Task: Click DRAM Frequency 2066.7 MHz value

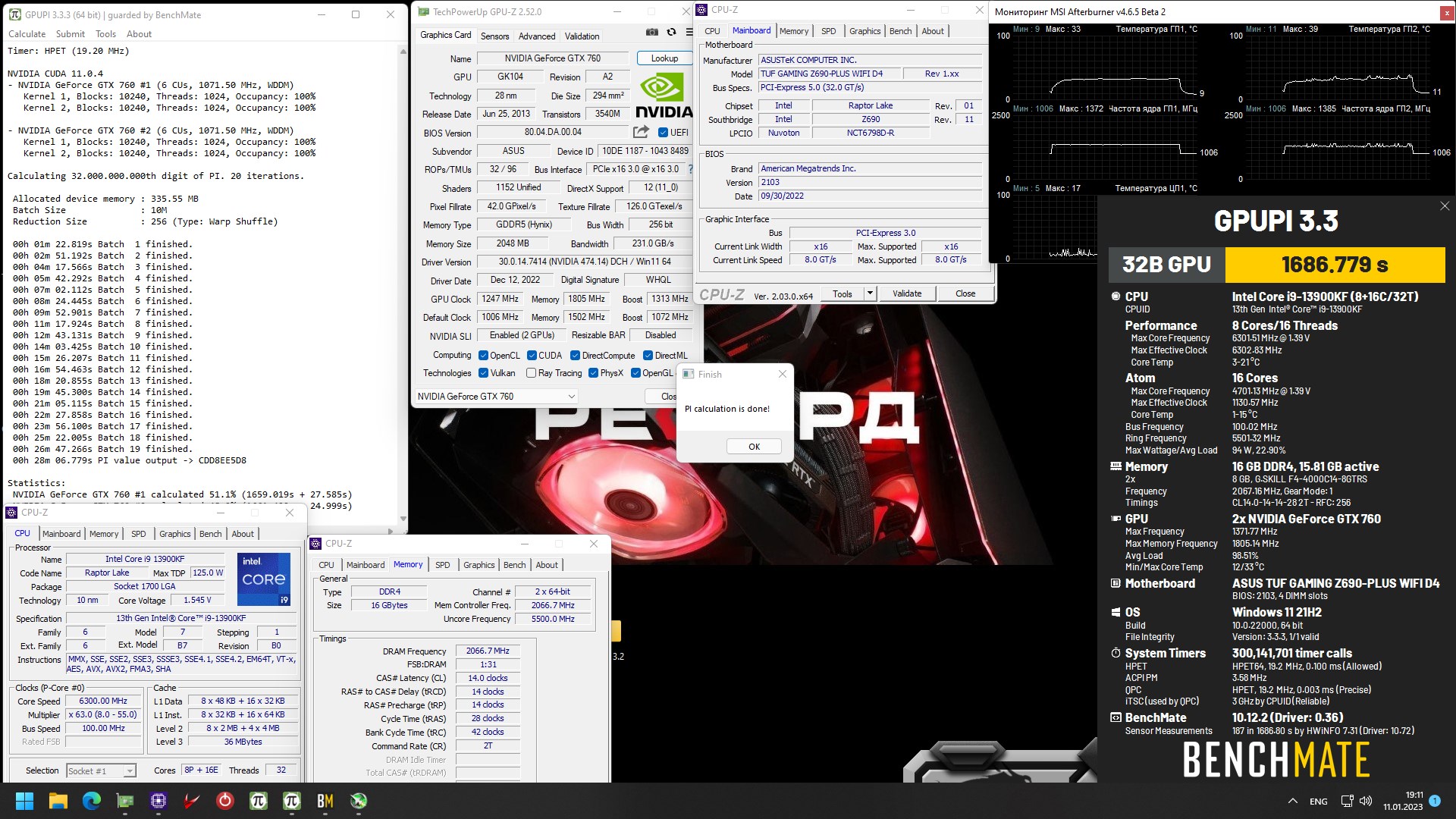Action: click(487, 651)
